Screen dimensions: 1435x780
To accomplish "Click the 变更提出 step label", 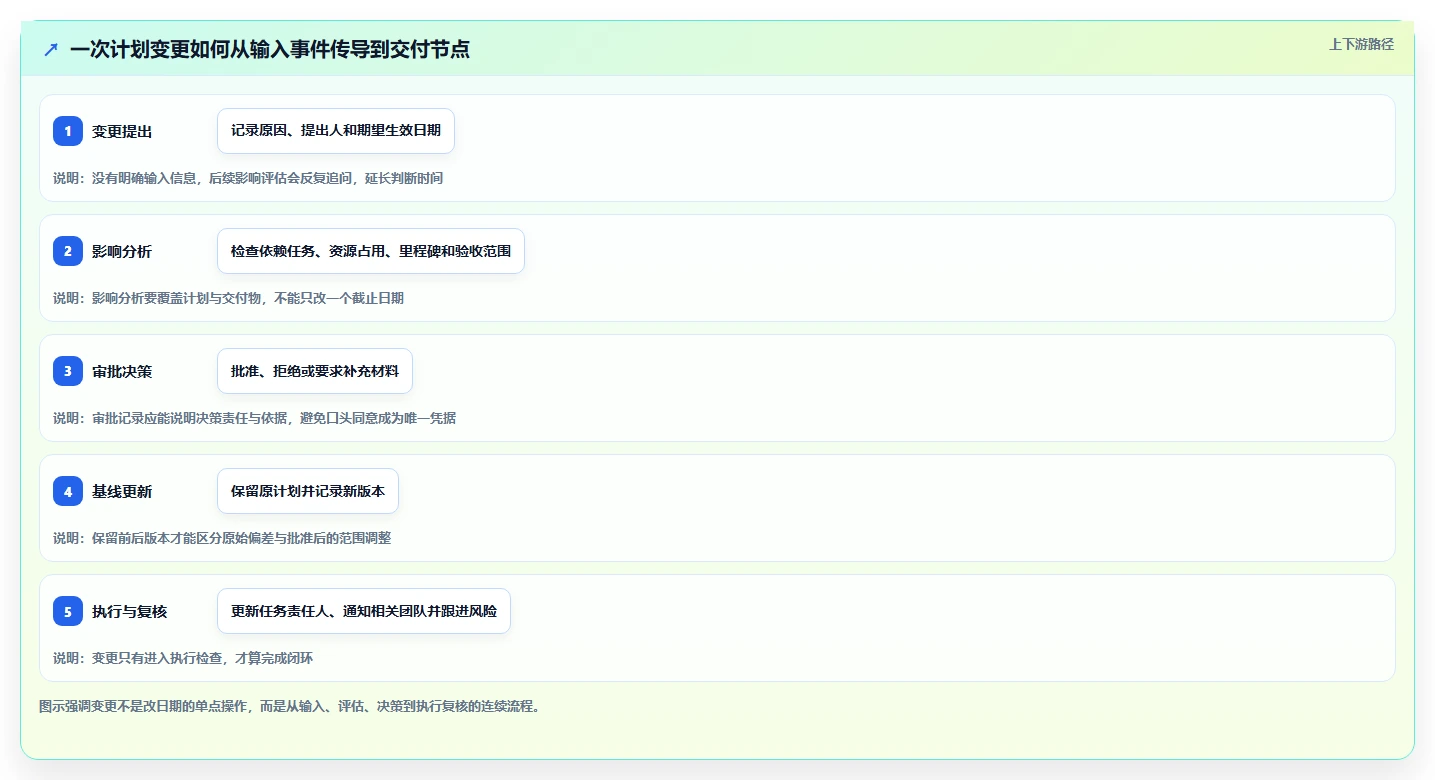I will click(122, 131).
